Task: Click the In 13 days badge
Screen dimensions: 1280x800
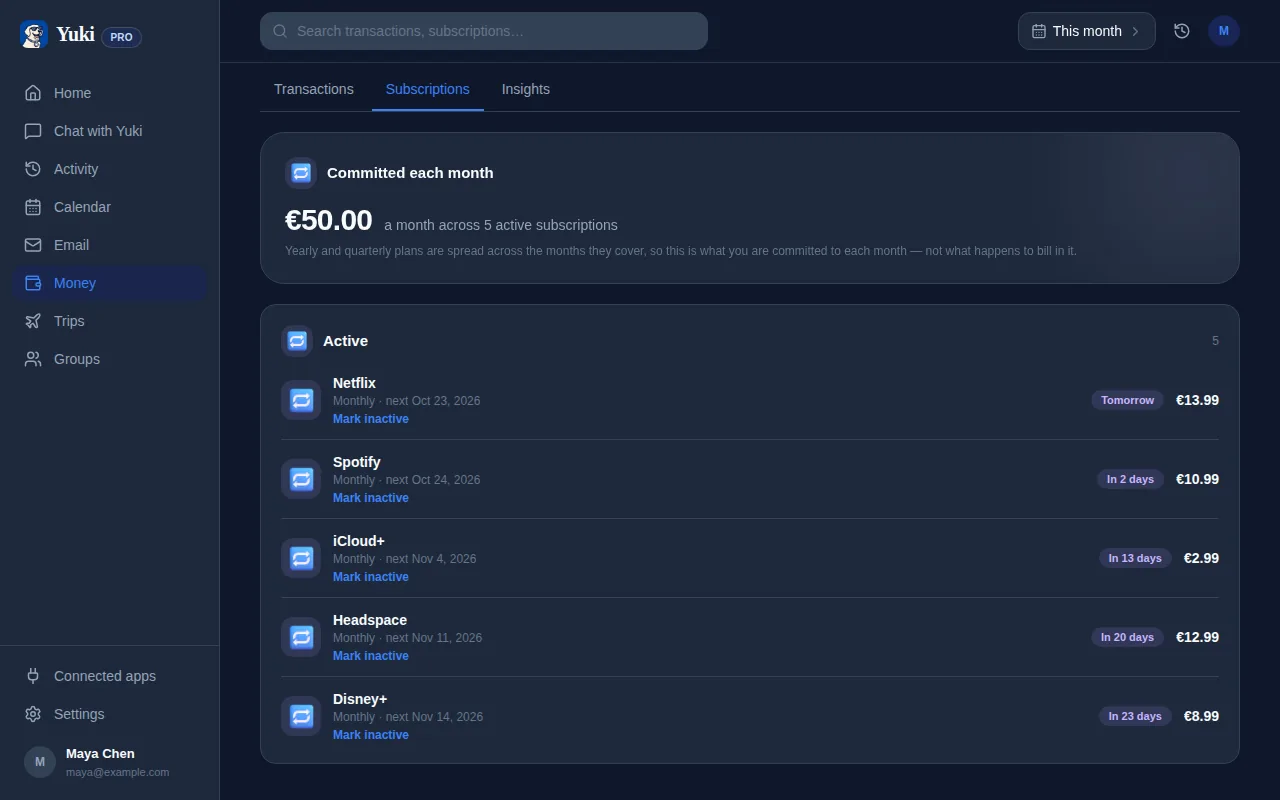Action: click(1135, 558)
